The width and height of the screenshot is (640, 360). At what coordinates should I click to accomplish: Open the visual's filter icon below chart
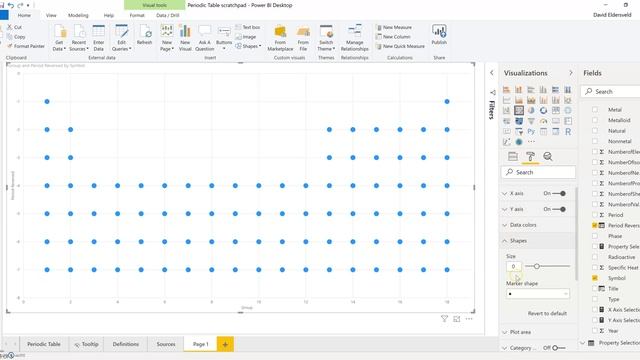point(444,319)
